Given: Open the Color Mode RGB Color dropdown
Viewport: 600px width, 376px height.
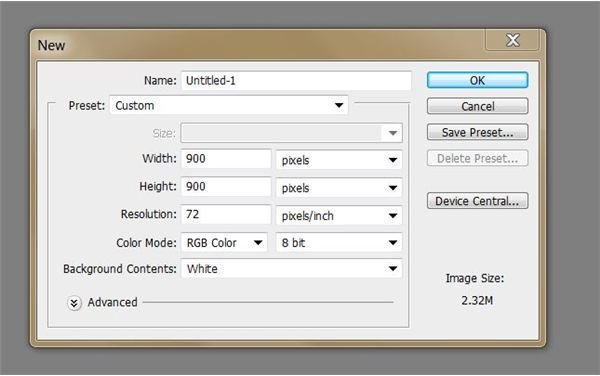Looking at the screenshot, I should 225,243.
